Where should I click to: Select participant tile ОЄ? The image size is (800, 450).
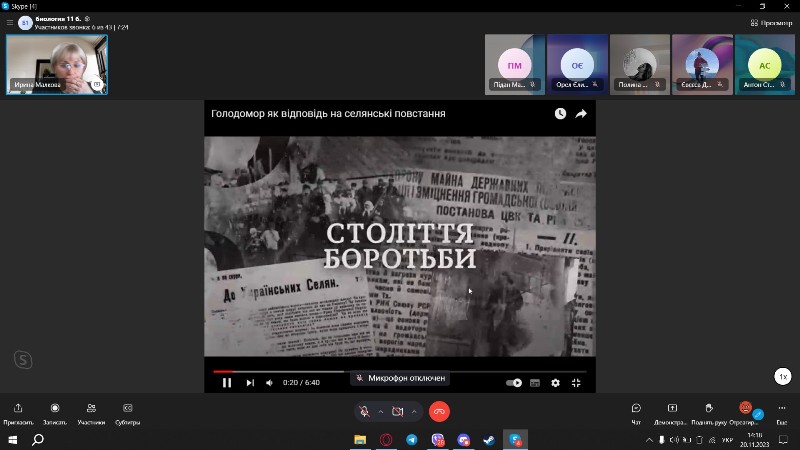click(577, 64)
